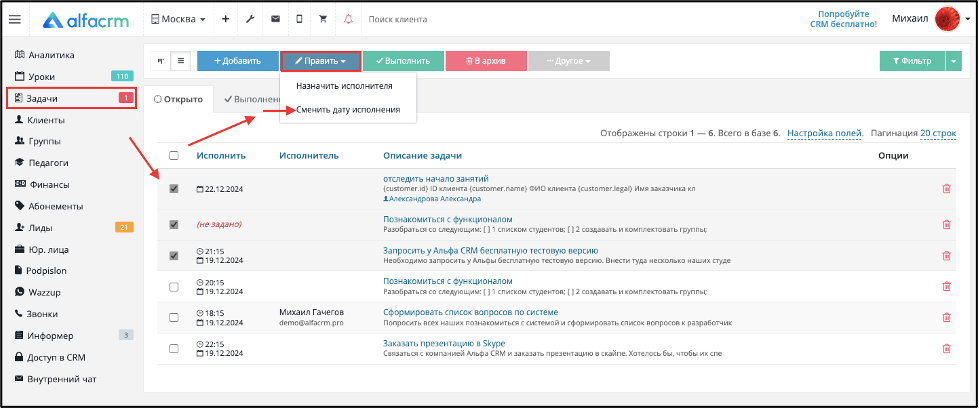Image resolution: width=979 pixels, height=408 pixels.
Task: Delete the 'отследить начало занятий' task via trash icon
Action: pos(947,188)
